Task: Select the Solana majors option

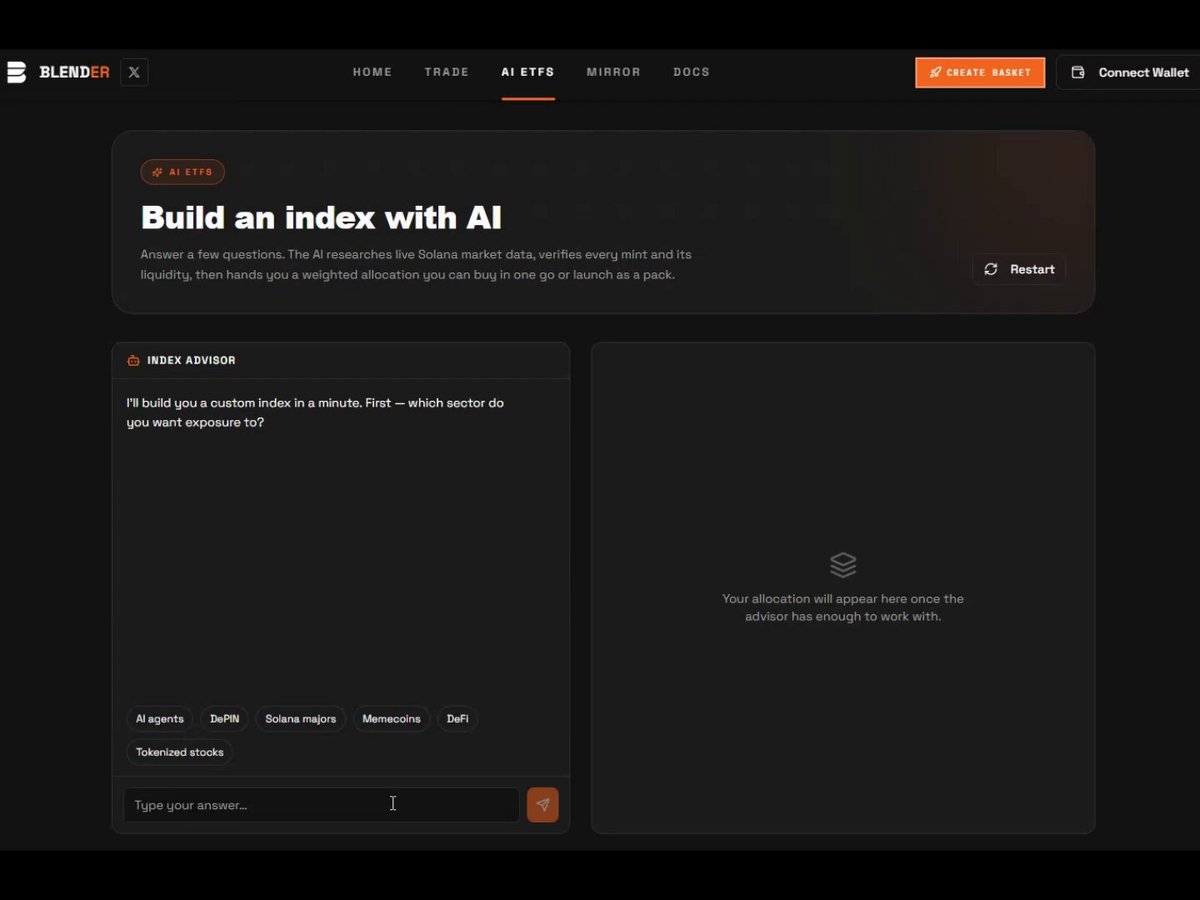Action: click(300, 719)
